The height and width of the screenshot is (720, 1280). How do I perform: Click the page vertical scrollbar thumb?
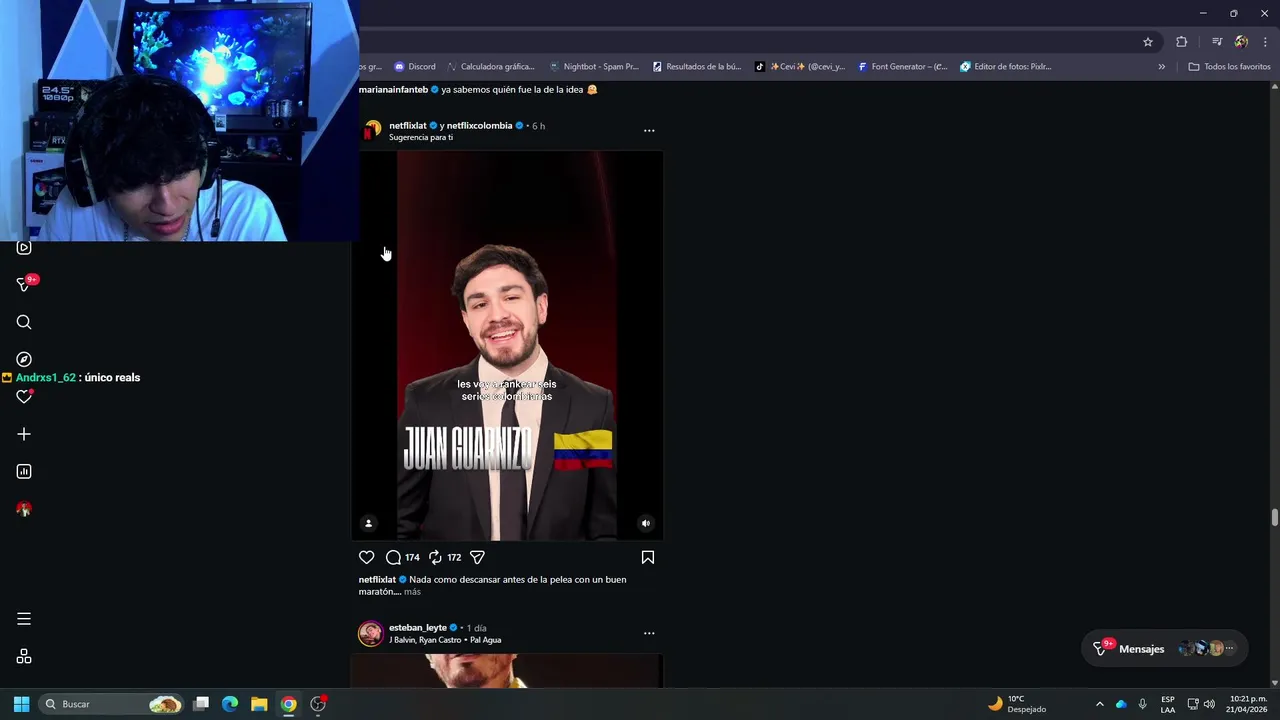pyautogui.click(x=1274, y=517)
